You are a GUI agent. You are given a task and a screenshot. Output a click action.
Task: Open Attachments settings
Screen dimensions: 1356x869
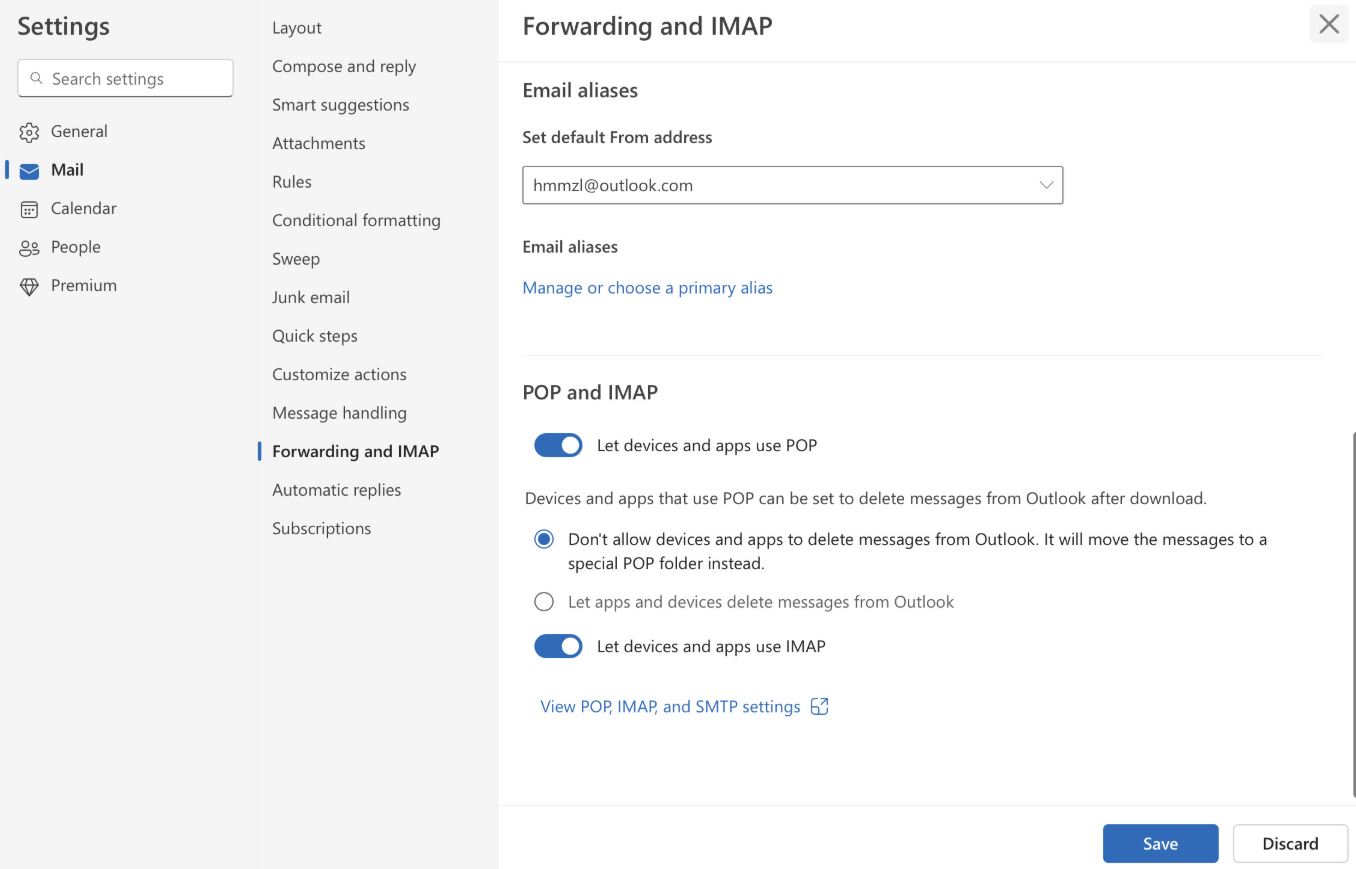tap(319, 143)
